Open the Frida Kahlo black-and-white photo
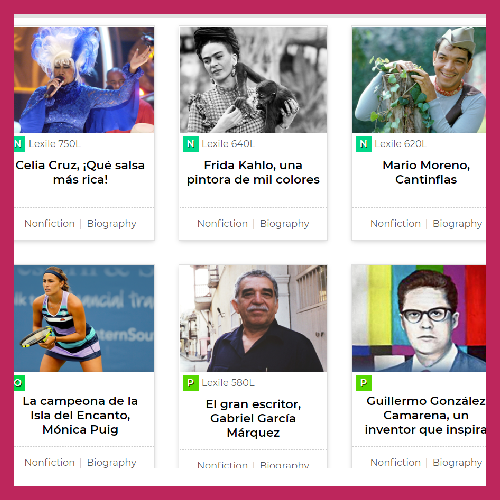Viewport: 500px width, 500px height. tap(253, 80)
